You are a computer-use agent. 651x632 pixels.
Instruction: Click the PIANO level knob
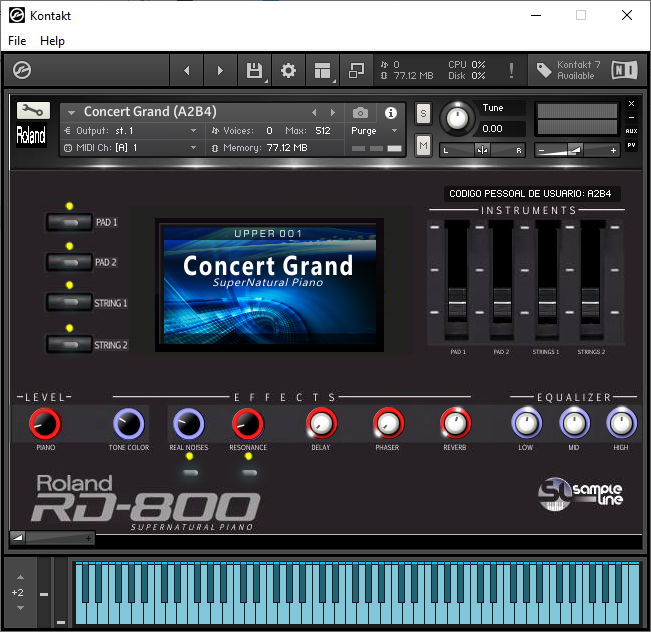pyautogui.click(x=45, y=424)
